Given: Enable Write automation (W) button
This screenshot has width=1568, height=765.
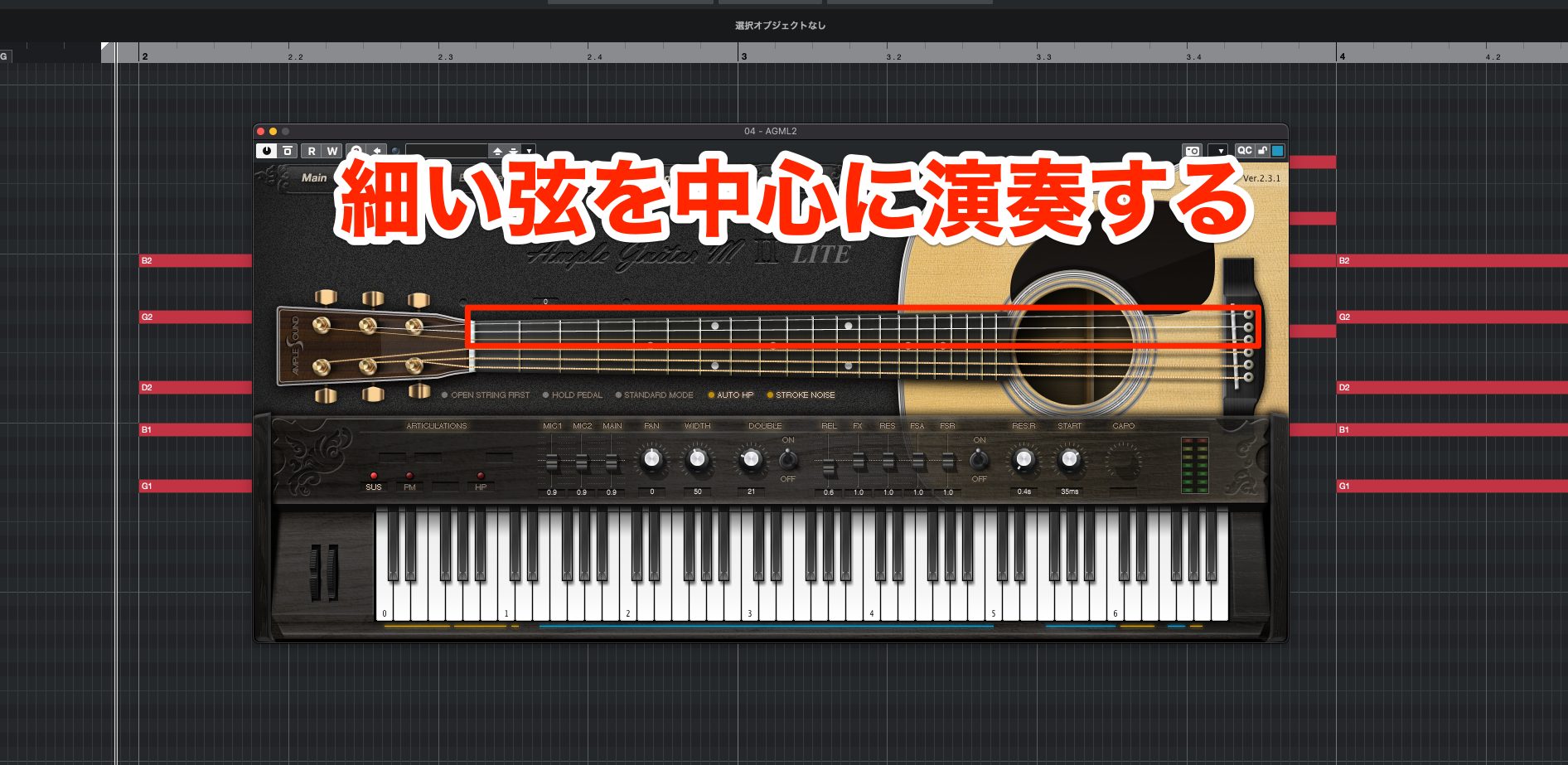Looking at the screenshot, I should point(332,151).
